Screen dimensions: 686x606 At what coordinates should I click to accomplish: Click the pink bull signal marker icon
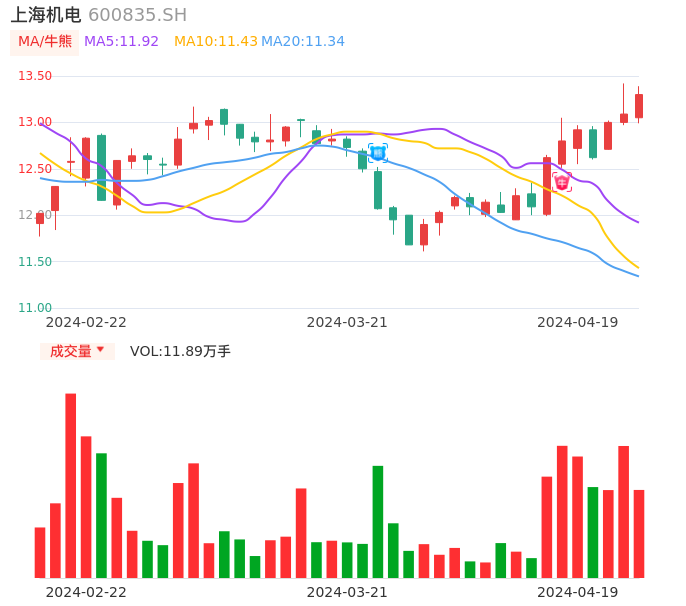tap(562, 182)
